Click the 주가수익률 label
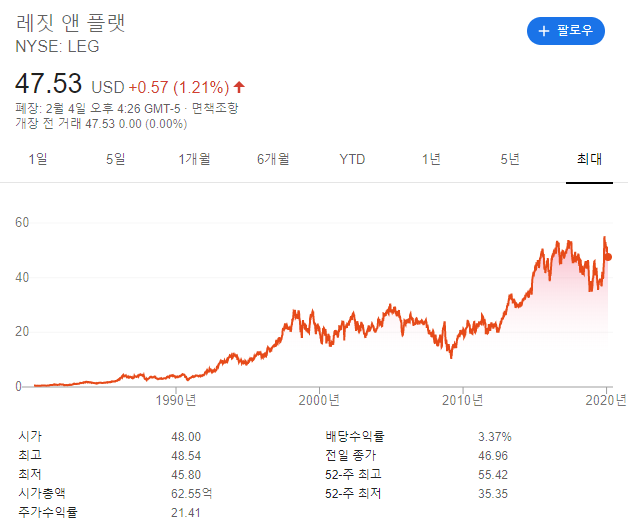The image size is (628, 530). [48, 512]
